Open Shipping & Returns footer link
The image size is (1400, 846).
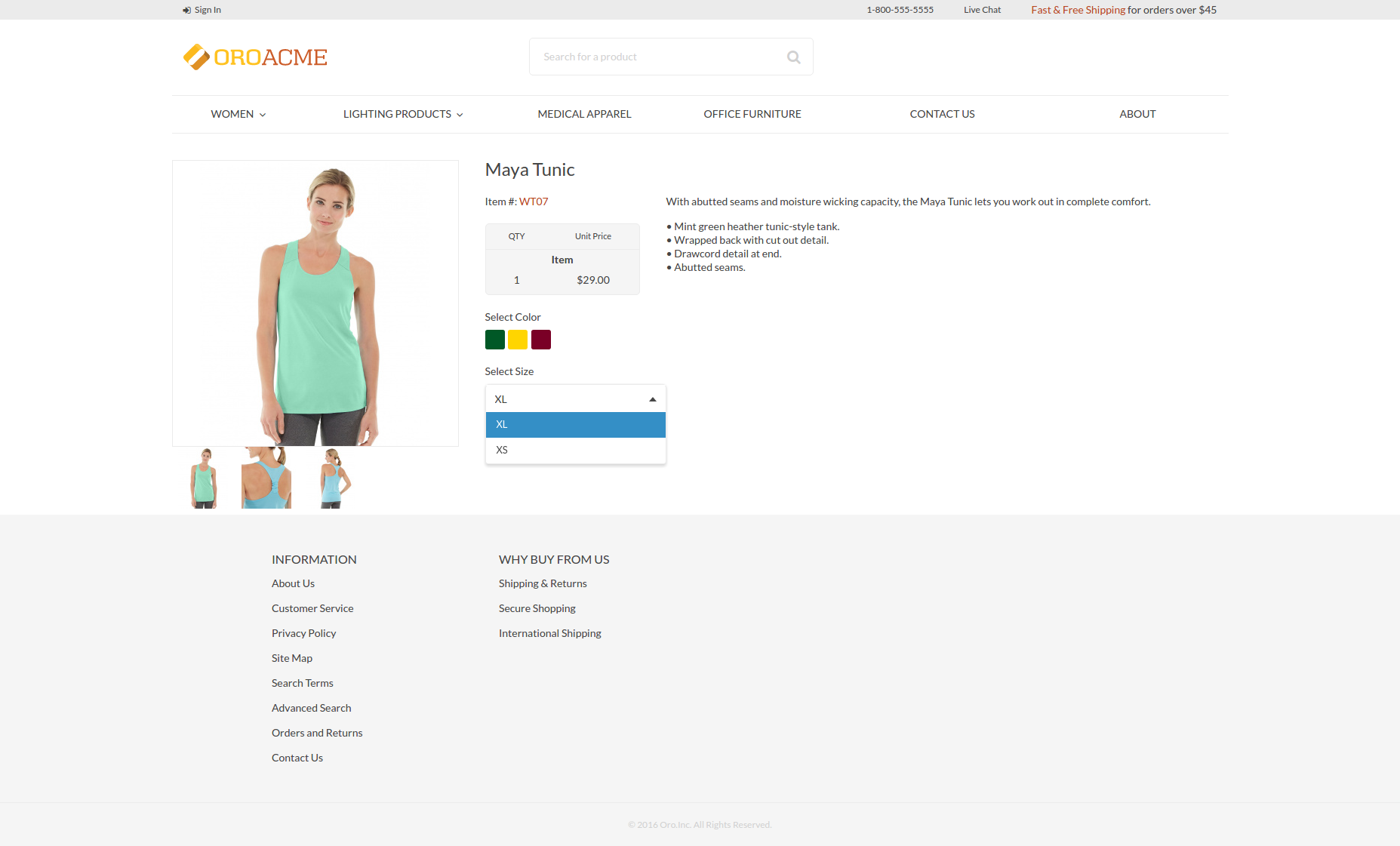pos(542,583)
